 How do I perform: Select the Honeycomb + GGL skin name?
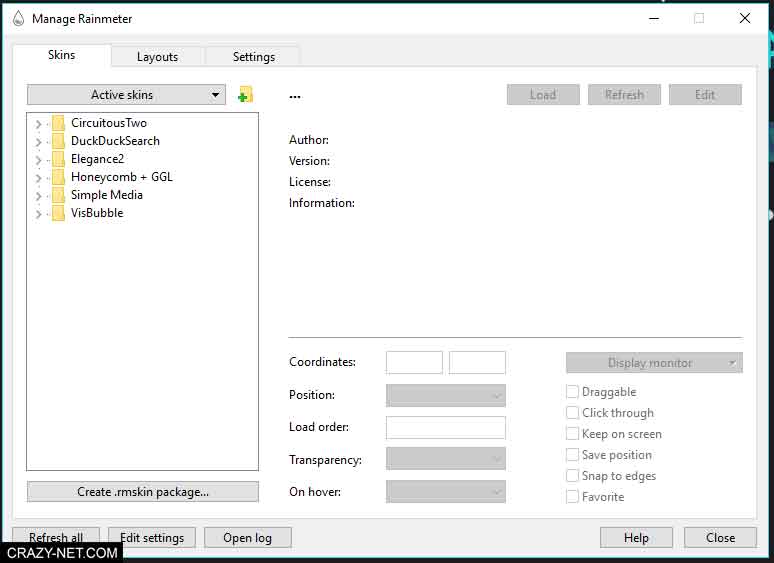click(x=122, y=177)
